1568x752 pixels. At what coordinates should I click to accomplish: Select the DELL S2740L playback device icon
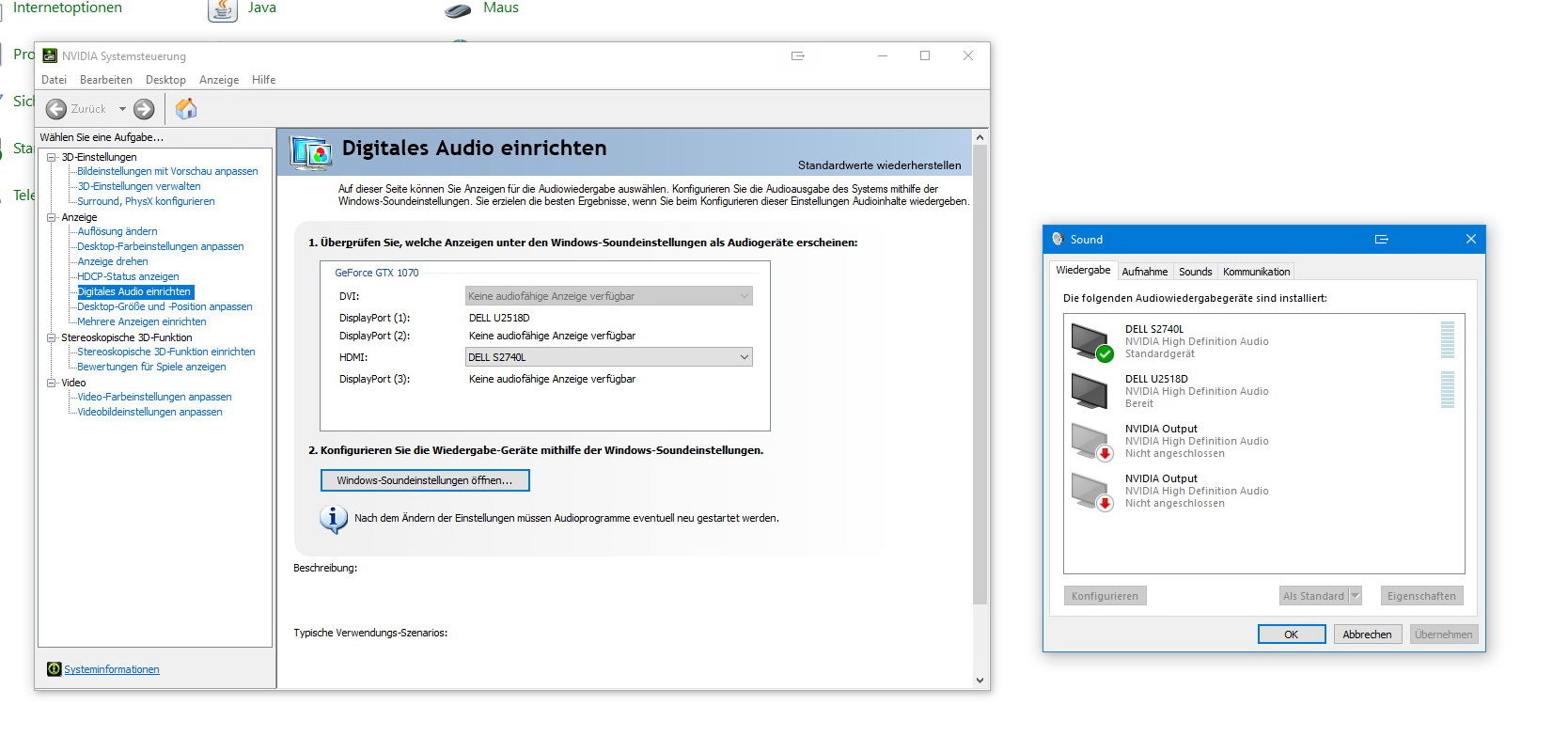tap(1091, 342)
